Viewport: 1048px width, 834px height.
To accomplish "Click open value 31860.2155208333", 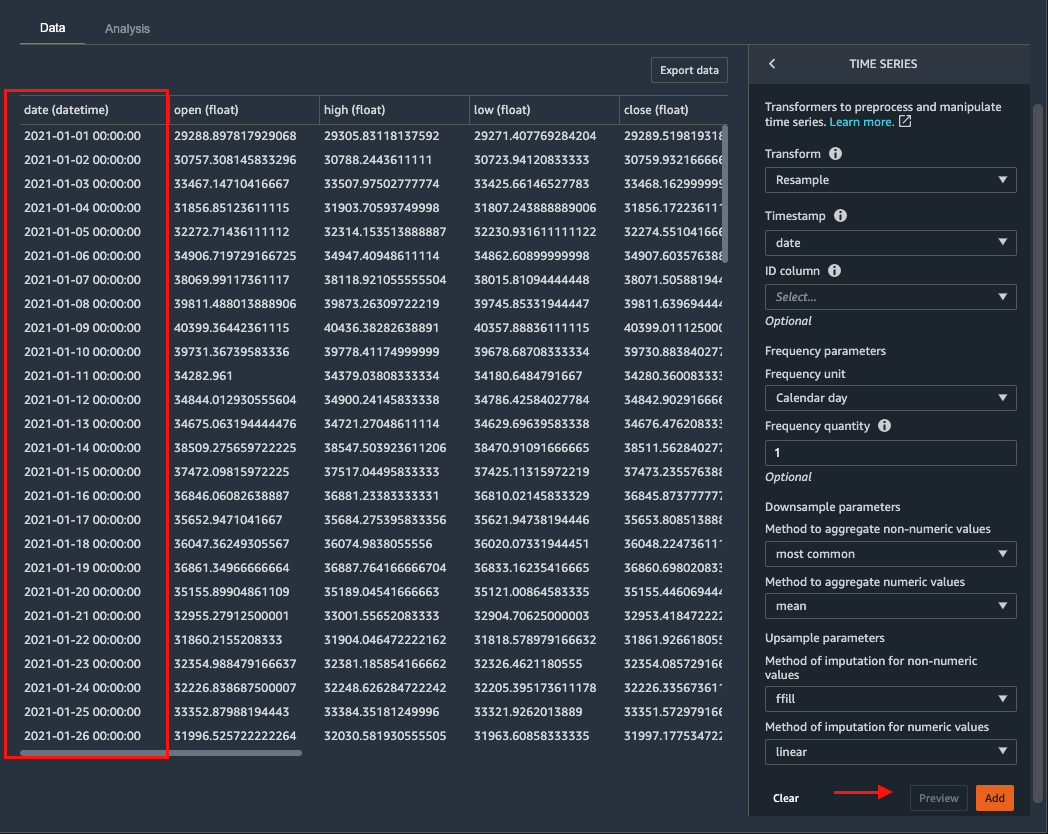I will point(228,640).
